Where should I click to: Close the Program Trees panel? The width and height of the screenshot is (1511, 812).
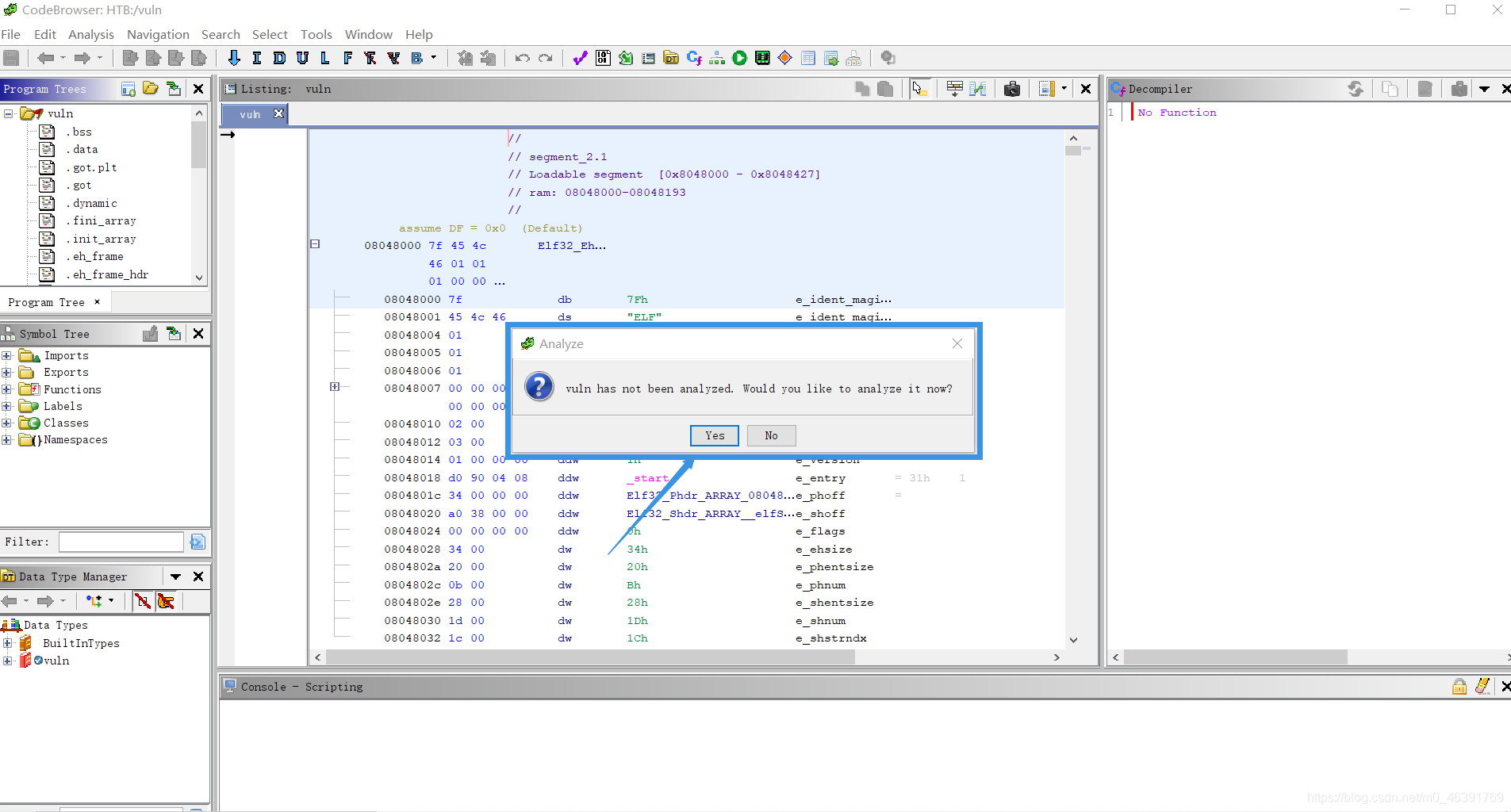pos(198,89)
